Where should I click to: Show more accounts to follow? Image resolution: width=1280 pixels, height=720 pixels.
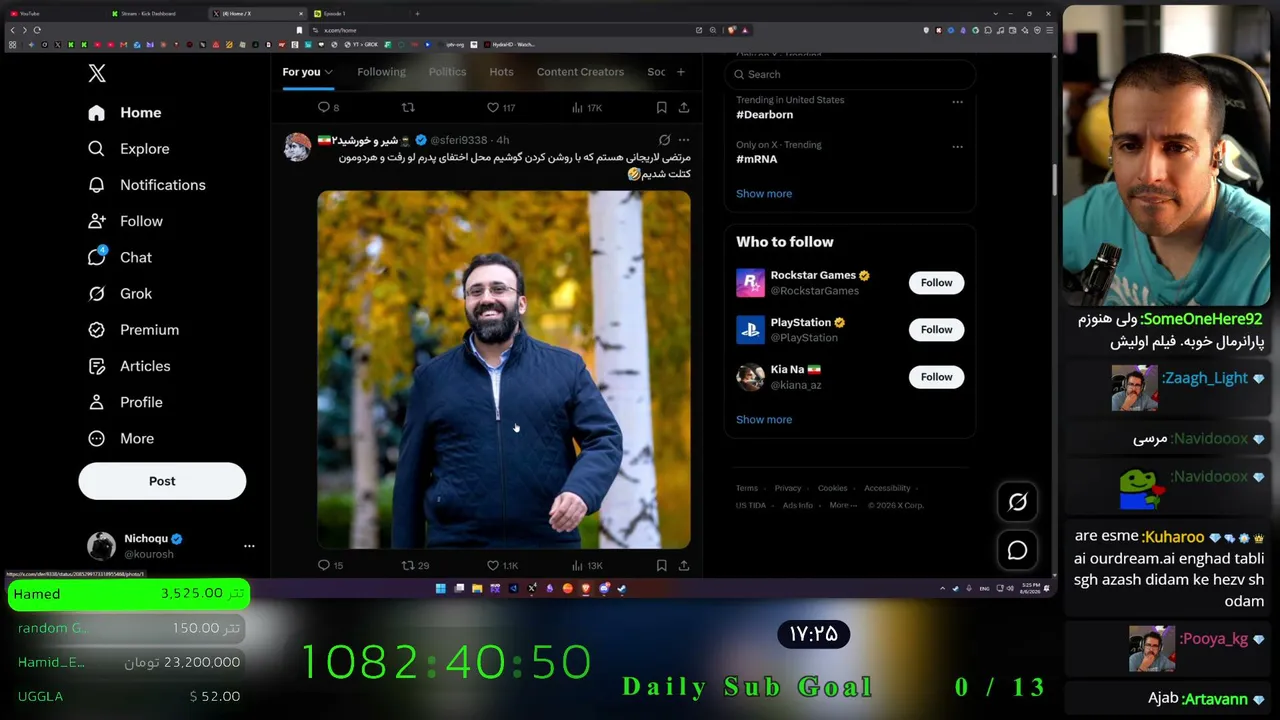click(764, 420)
